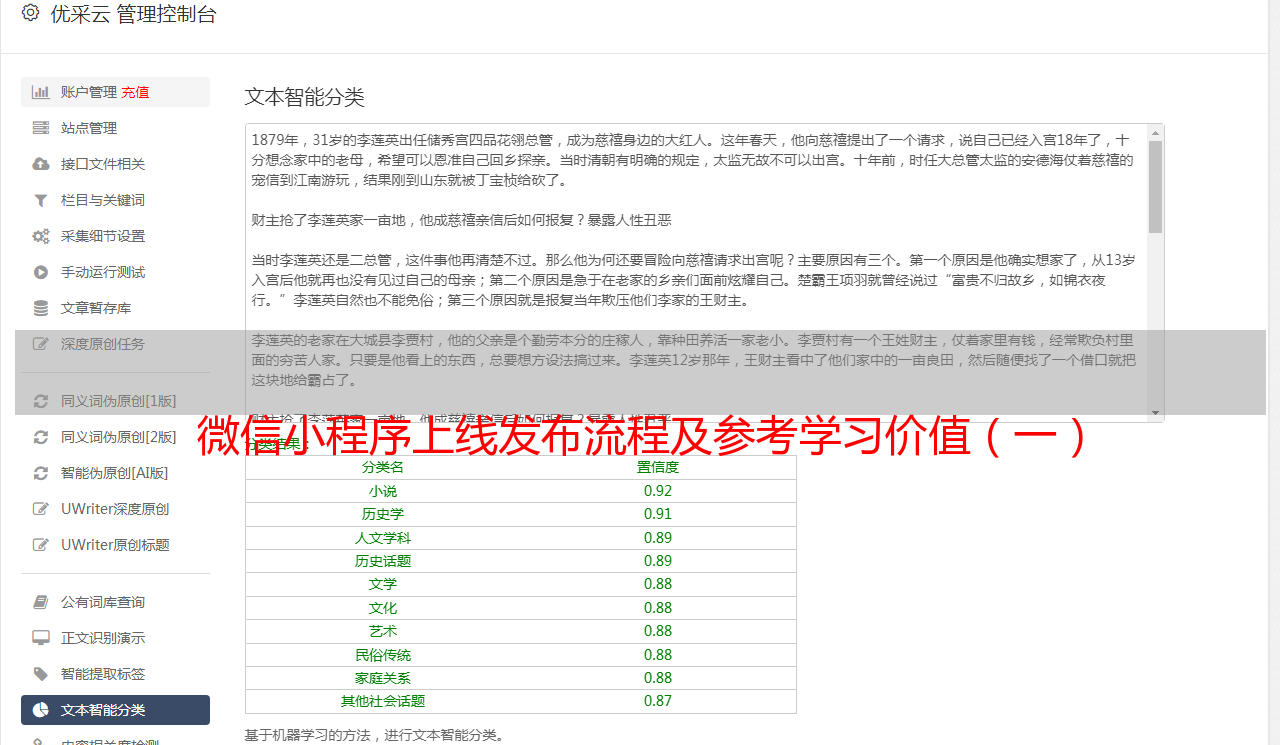Viewport: 1280px width, 745px height.
Task: Click the play circle icon for 手动运行测试
Action: tap(41, 272)
